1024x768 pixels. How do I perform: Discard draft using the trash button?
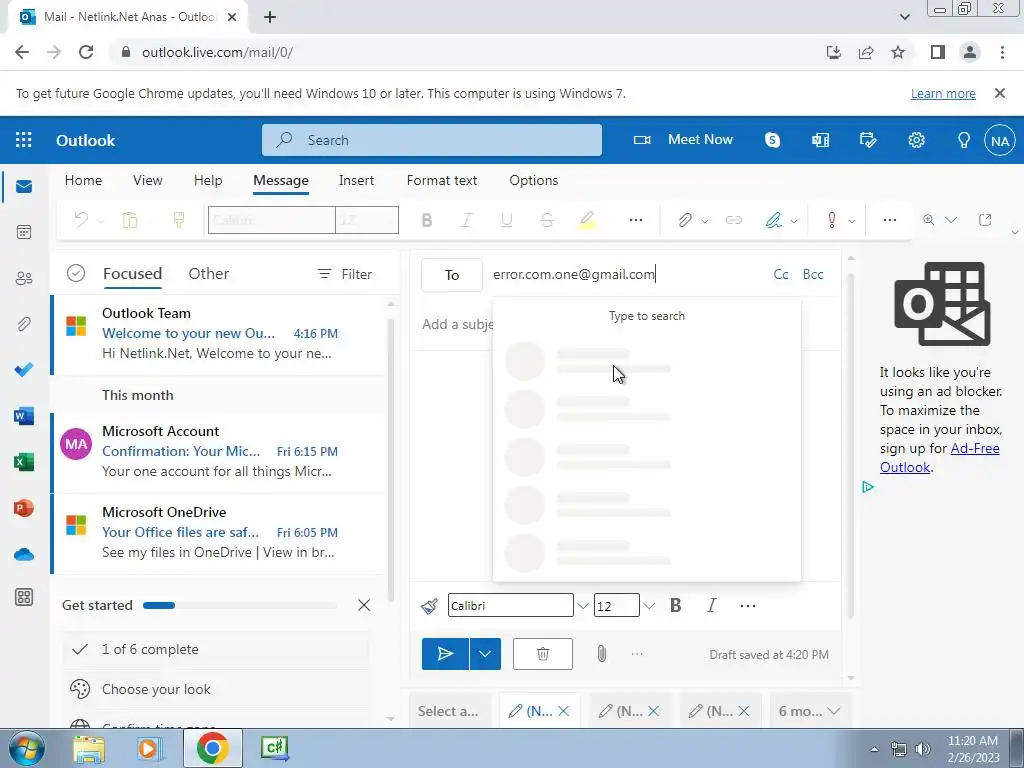pyautogui.click(x=543, y=654)
